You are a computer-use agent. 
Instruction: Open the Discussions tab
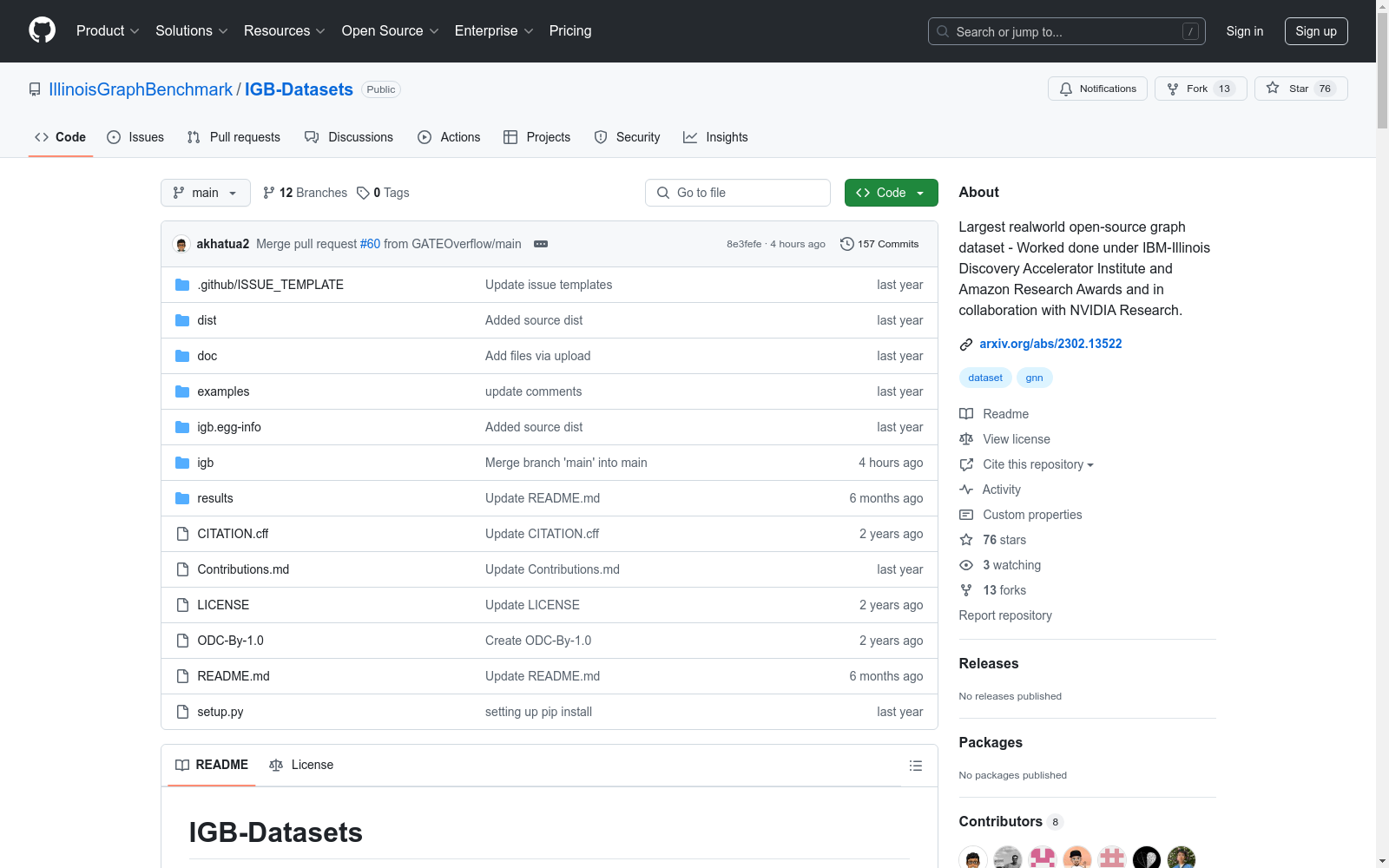tap(349, 137)
